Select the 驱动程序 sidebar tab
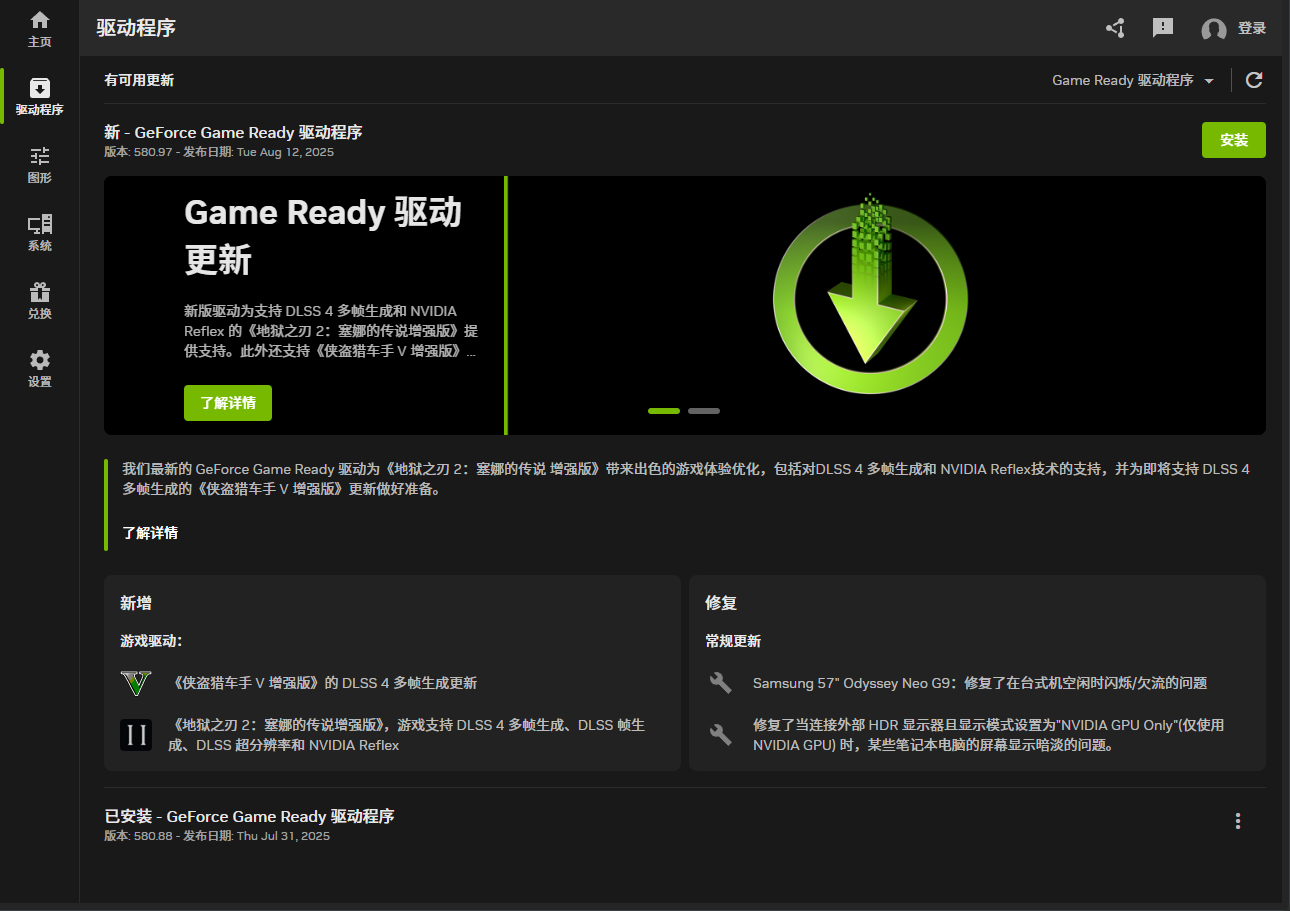The width and height of the screenshot is (1290, 911). pos(40,97)
